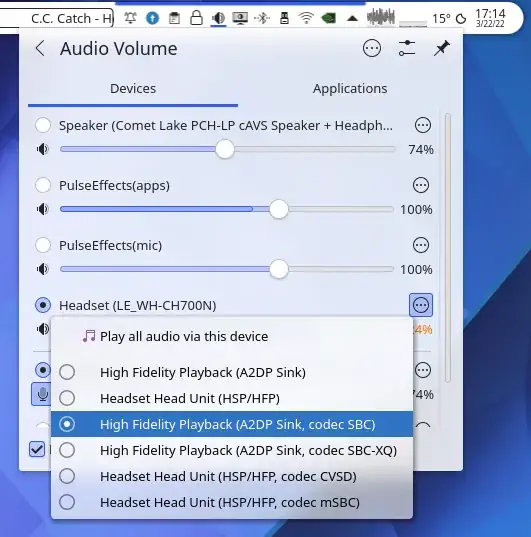Viewport: 531px width, 537px height.
Task: Switch to the Applications tab
Action: coord(350,89)
